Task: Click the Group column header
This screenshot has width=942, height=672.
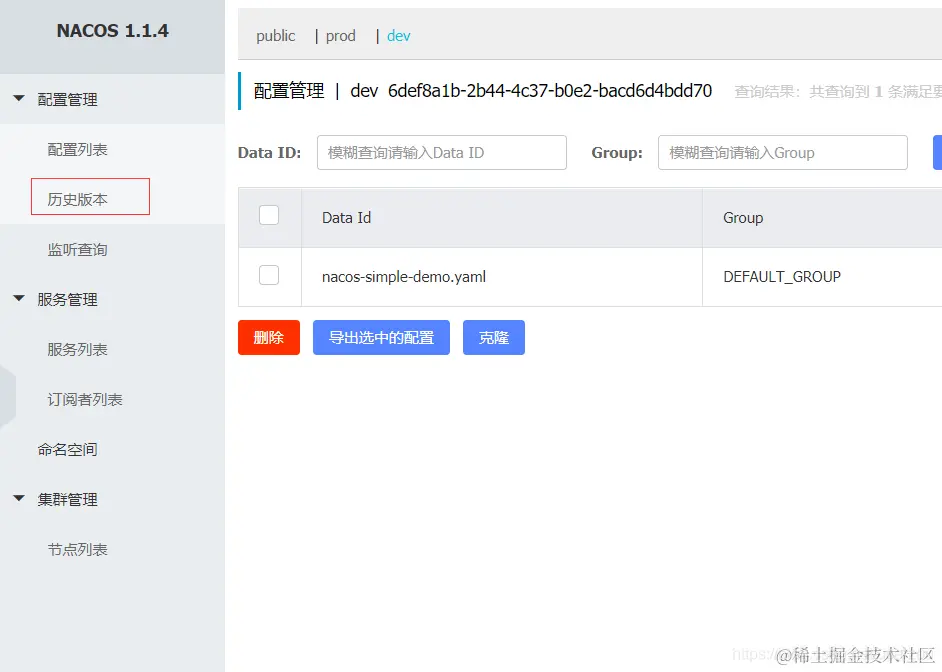Action: (x=743, y=218)
